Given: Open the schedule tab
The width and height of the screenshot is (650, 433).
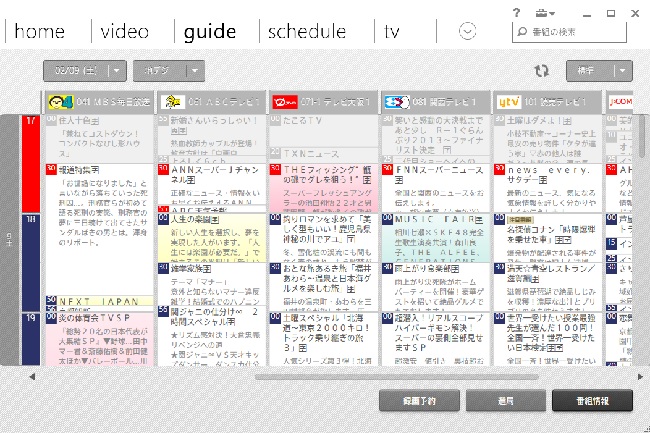Looking at the screenshot, I should (x=307, y=31).
